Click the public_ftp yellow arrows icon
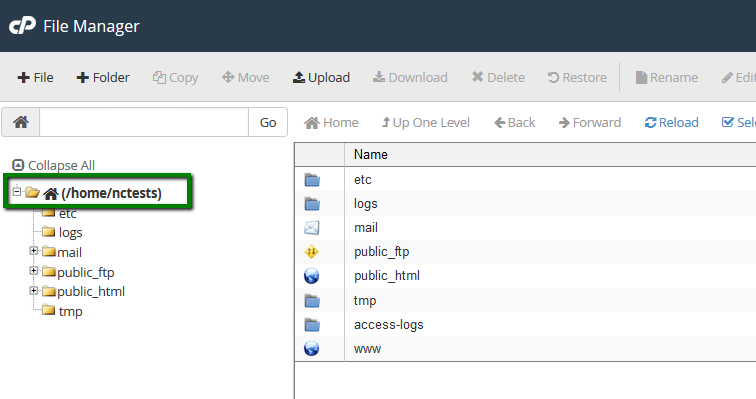 (311, 252)
